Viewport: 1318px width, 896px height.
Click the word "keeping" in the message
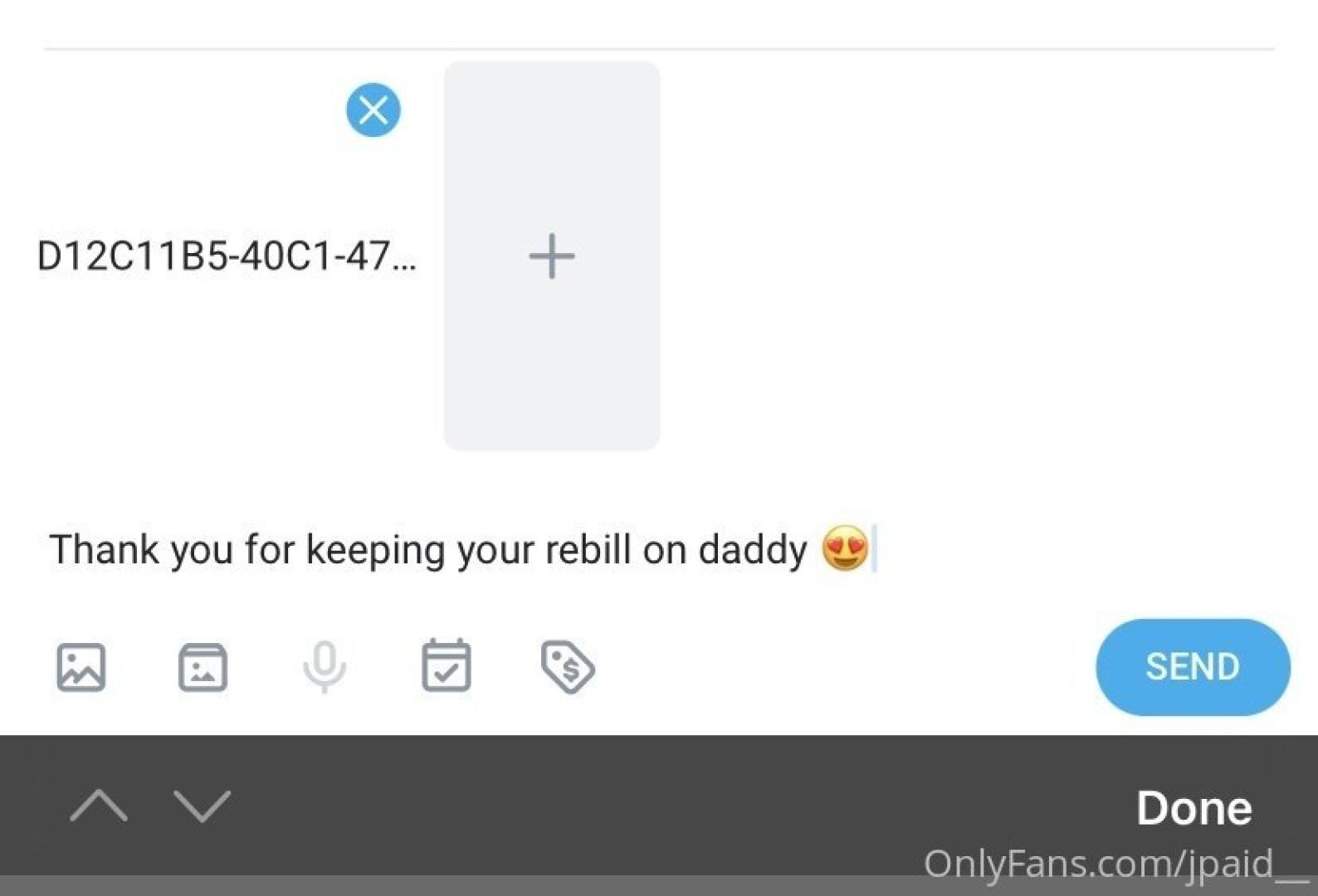376,550
